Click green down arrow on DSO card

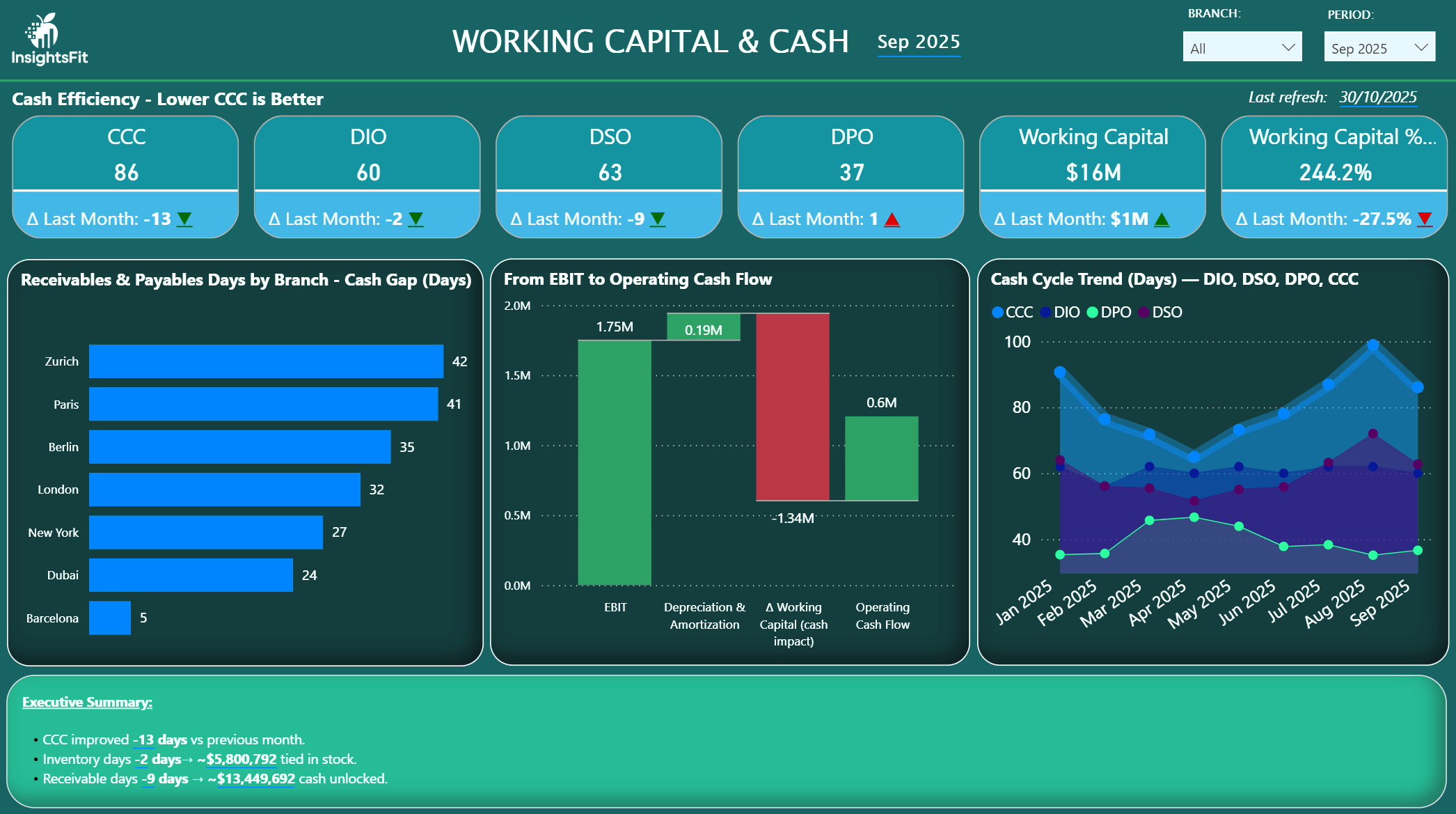pyautogui.click(x=657, y=219)
